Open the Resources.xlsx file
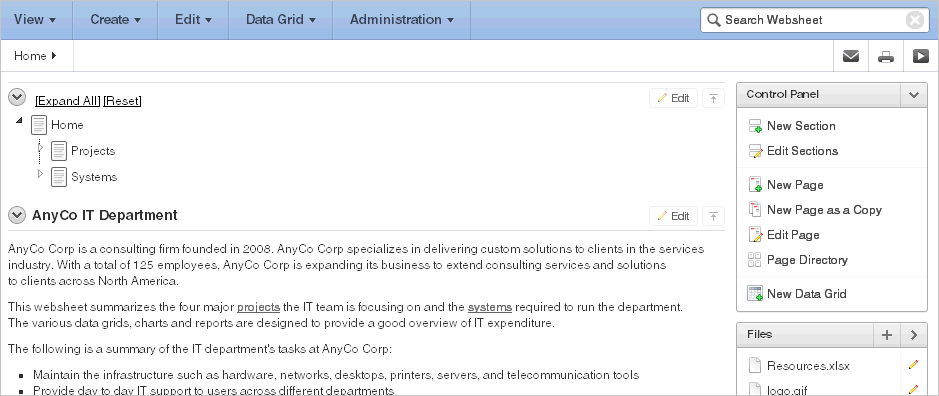This screenshot has height=396, width=939. click(x=808, y=366)
